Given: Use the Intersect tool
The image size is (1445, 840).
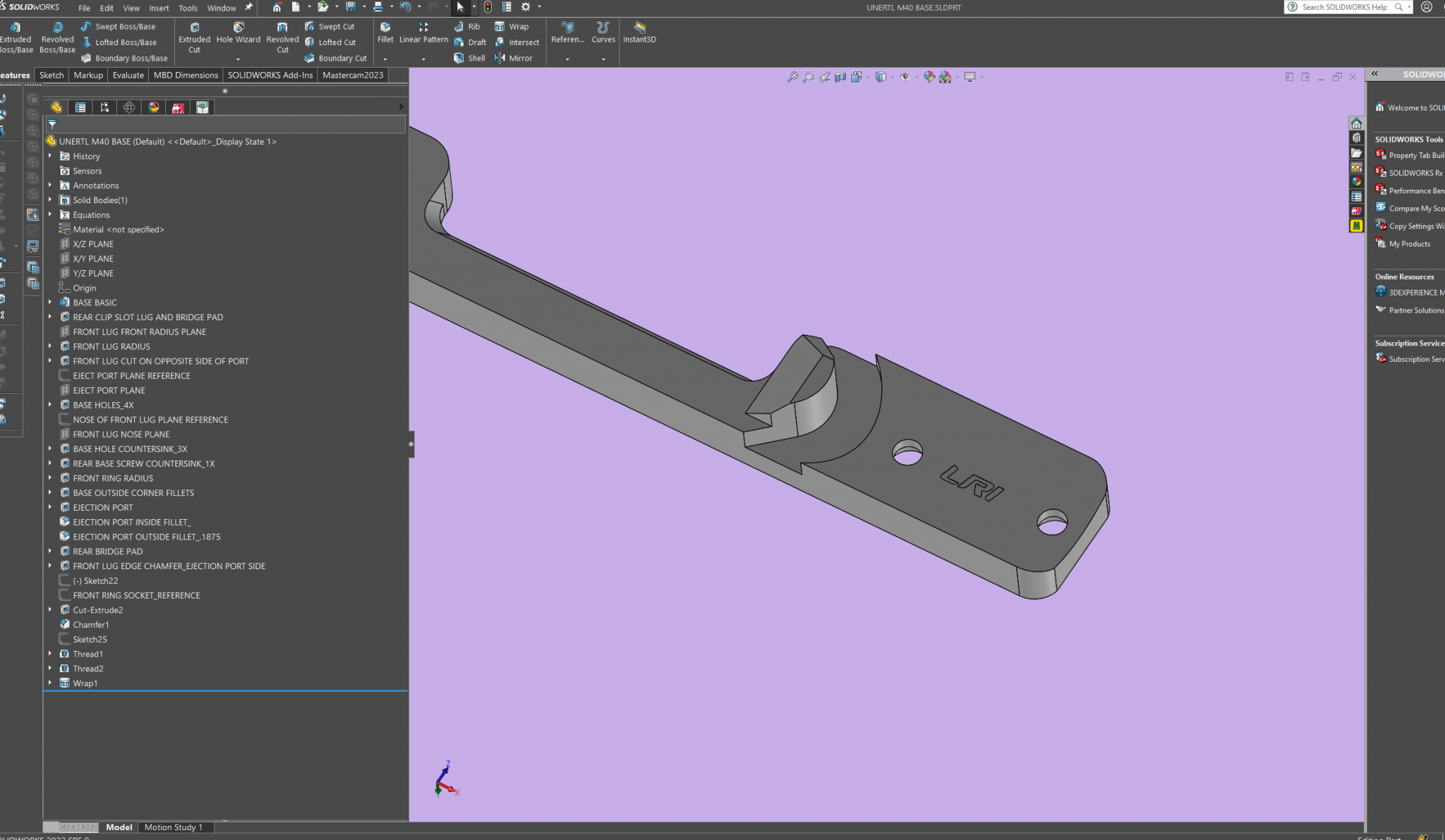Looking at the screenshot, I should 516,42.
